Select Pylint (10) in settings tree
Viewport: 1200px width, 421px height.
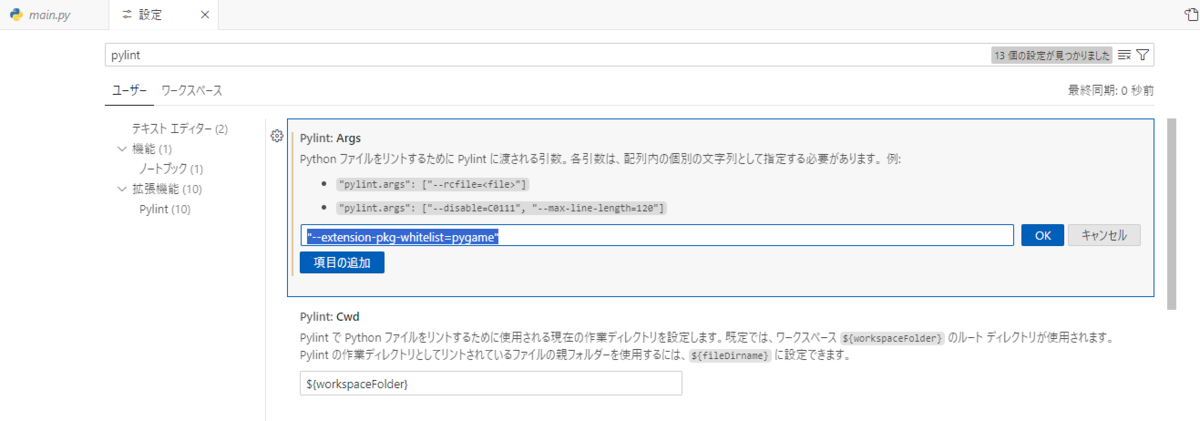click(165, 209)
